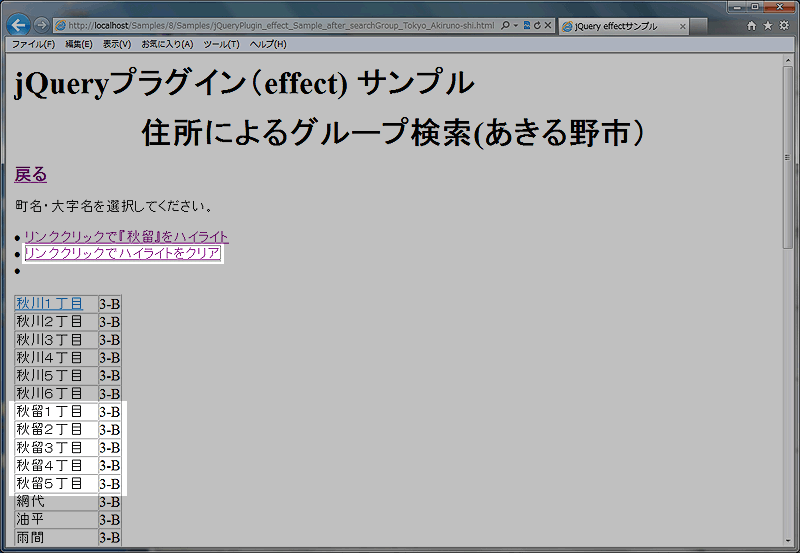Image resolution: width=800 pixels, height=553 pixels.
Task: Open the ヘルプ(H) menu
Action: (x=268, y=44)
